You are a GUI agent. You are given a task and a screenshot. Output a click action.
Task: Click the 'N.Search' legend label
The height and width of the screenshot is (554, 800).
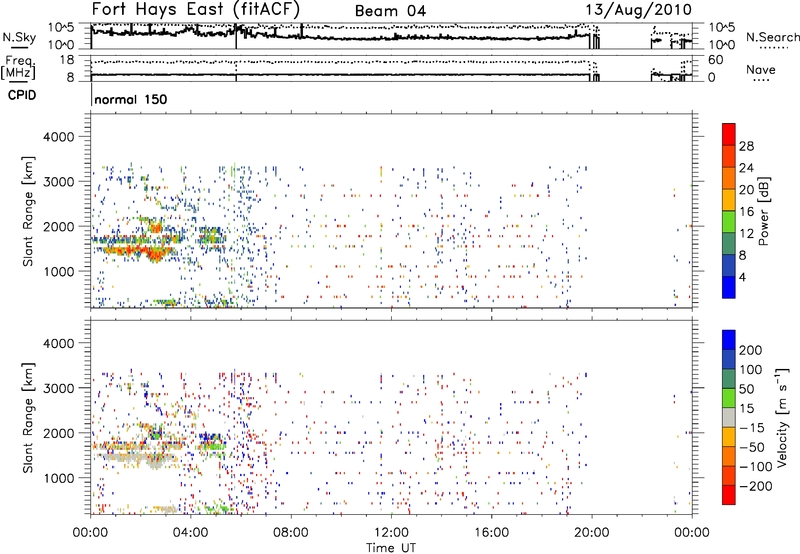(x=772, y=37)
